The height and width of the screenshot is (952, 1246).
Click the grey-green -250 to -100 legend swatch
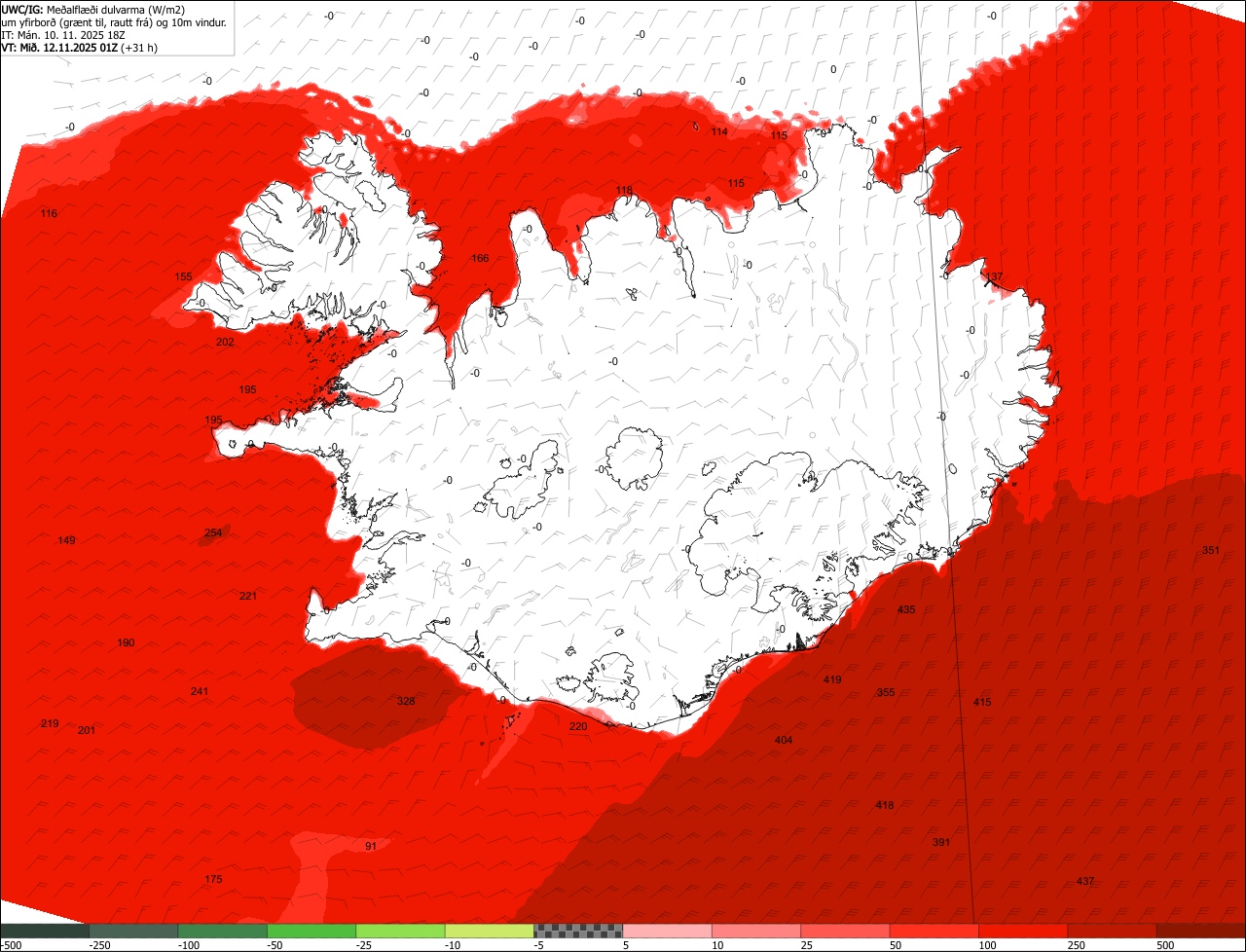[x=134, y=931]
